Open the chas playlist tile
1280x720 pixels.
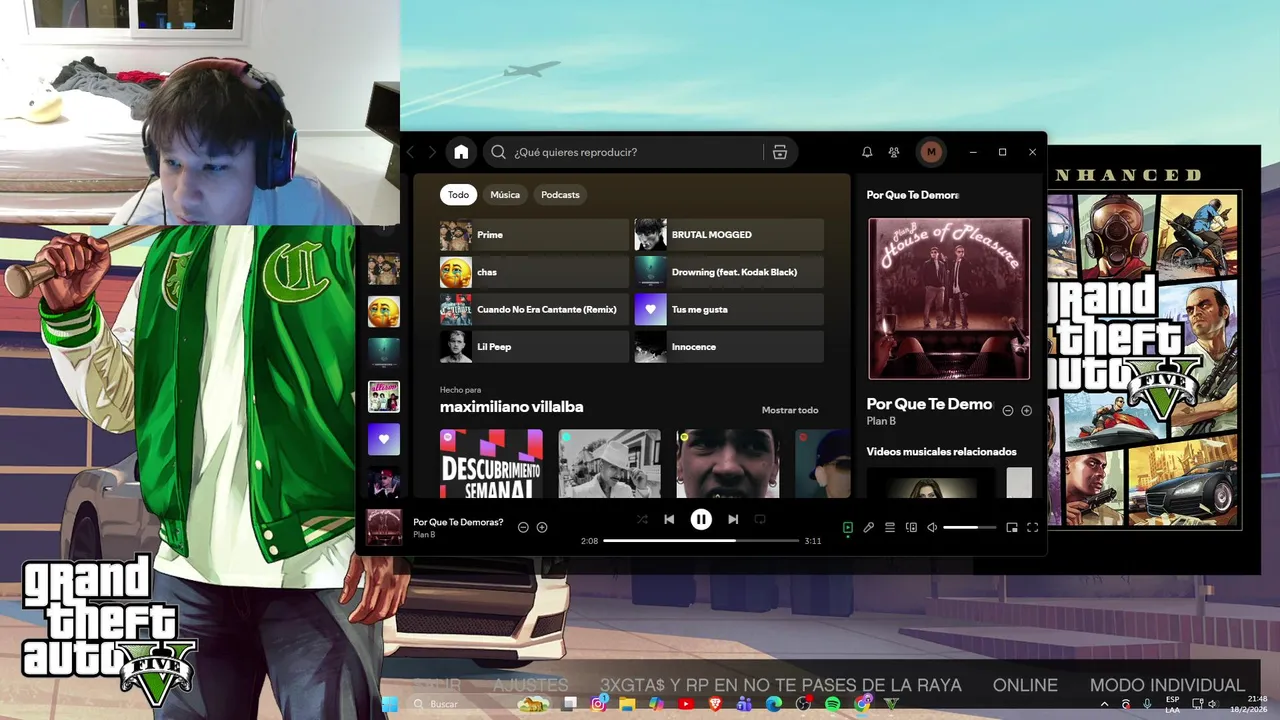[534, 272]
